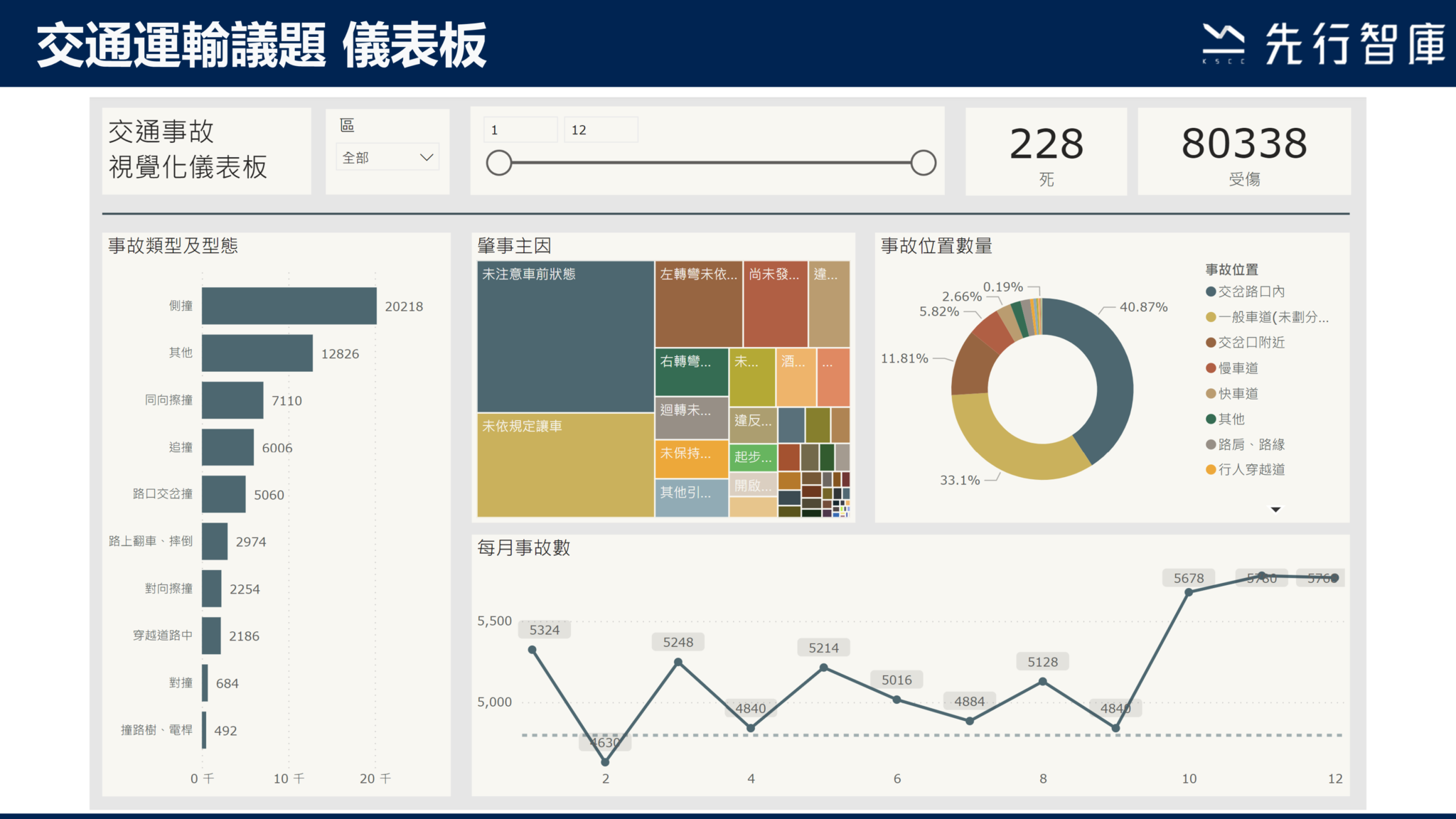Click the right slider handle for month range

click(923, 163)
